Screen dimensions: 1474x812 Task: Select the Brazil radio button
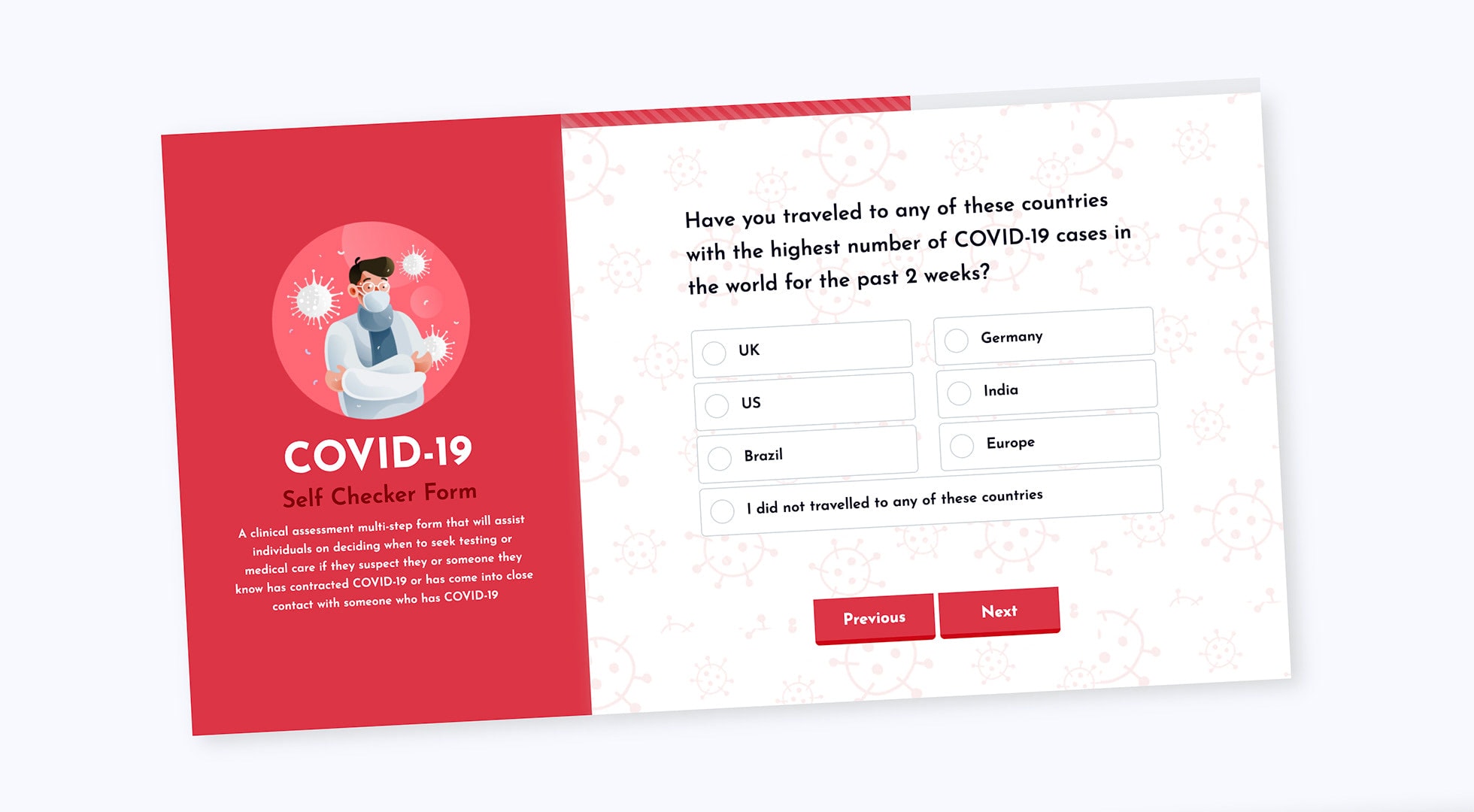[x=718, y=458]
